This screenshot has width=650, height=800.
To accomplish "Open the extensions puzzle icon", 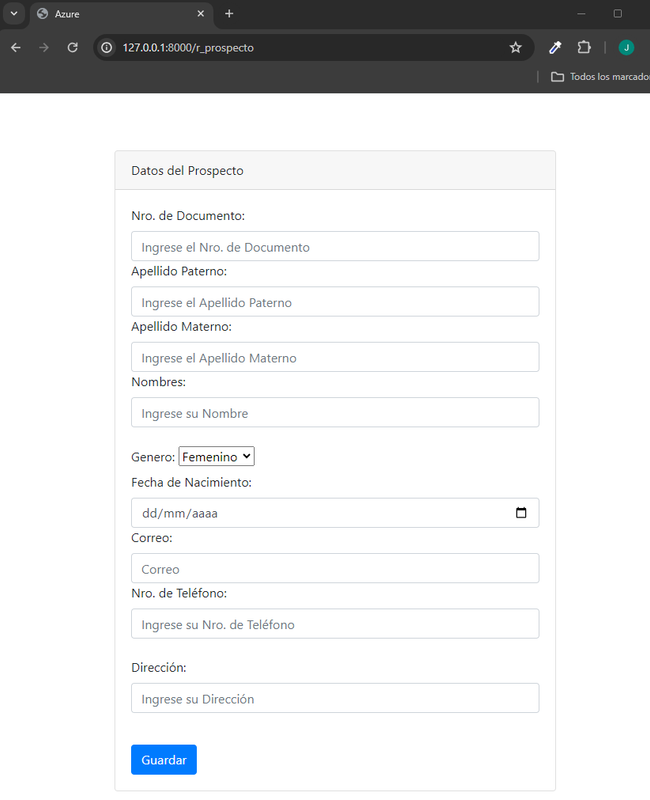I will [x=584, y=47].
